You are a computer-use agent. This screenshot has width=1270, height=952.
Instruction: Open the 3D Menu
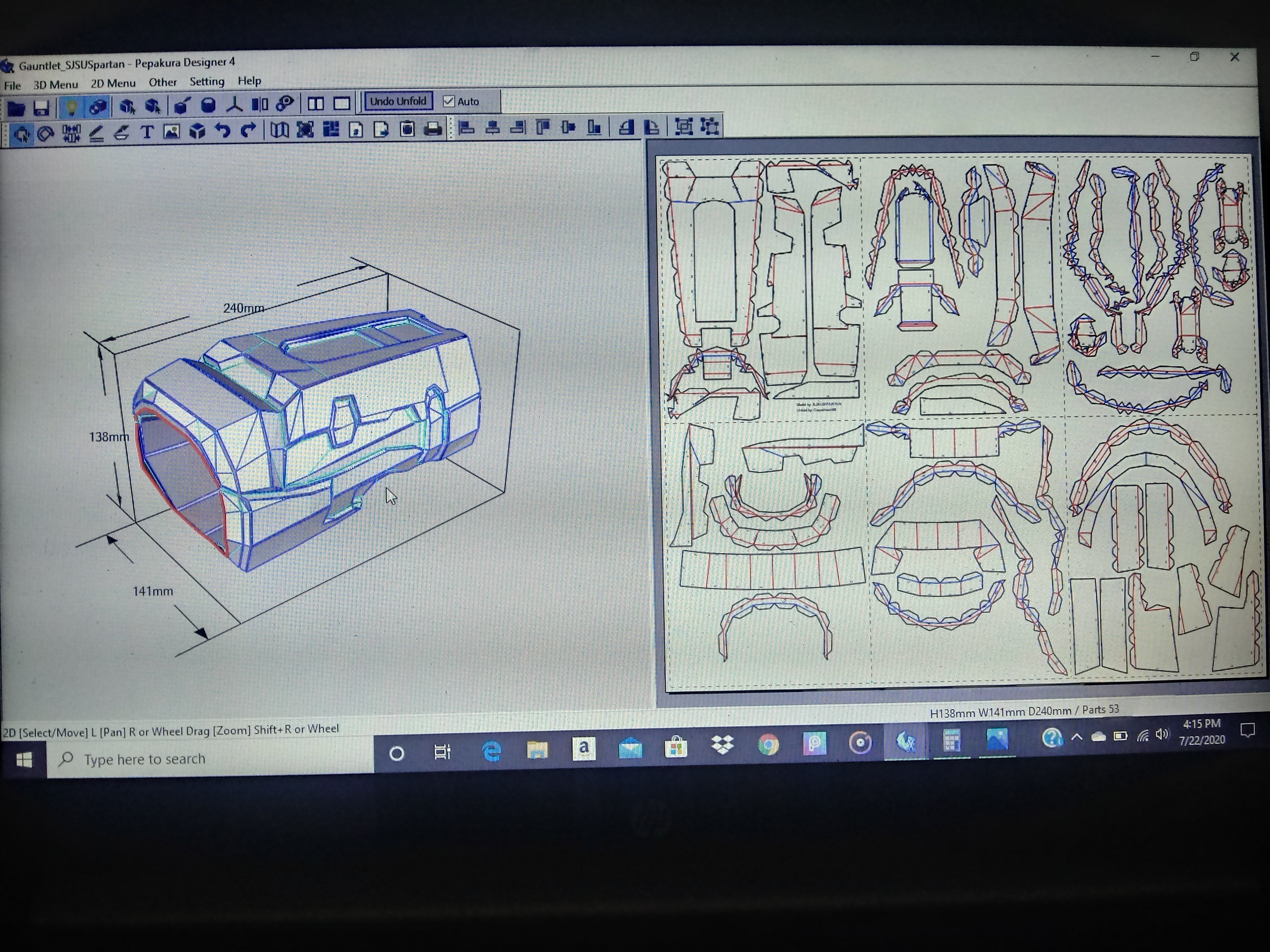pyautogui.click(x=55, y=84)
